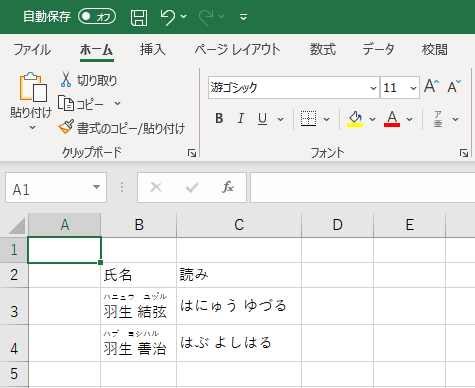Decrease font size with small A icon

pyautogui.click(x=454, y=87)
